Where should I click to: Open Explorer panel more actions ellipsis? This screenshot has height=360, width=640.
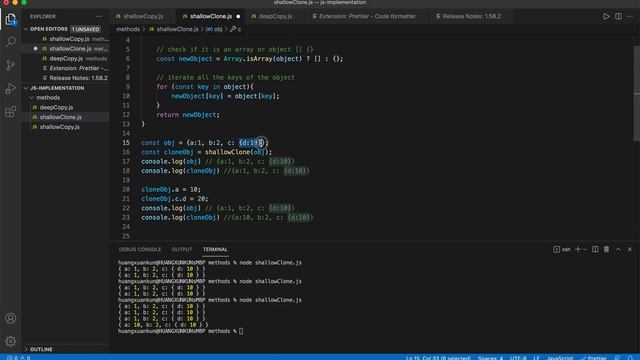coord(99,17)
